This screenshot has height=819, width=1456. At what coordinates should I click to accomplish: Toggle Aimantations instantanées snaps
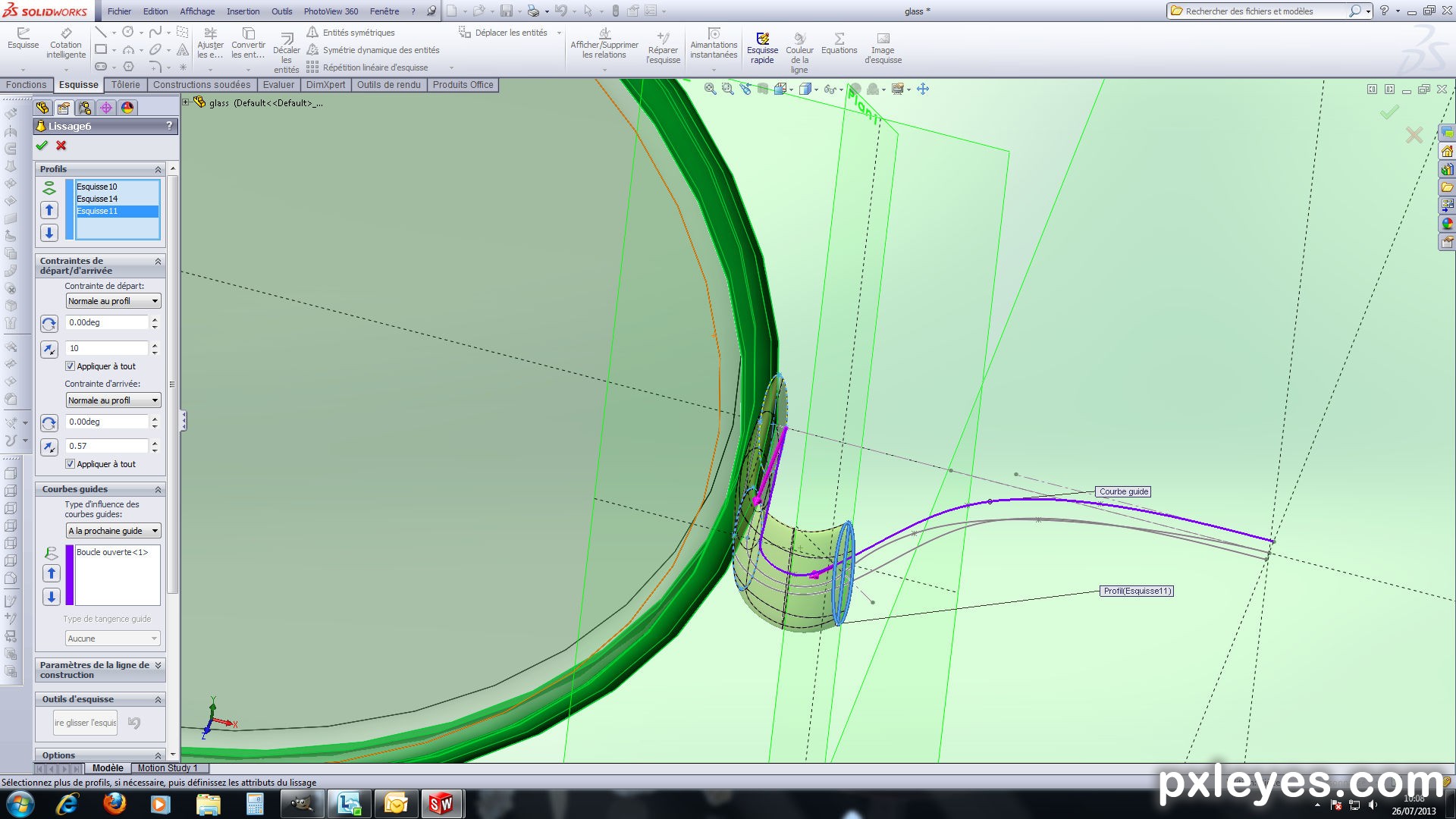pos(714,43)
